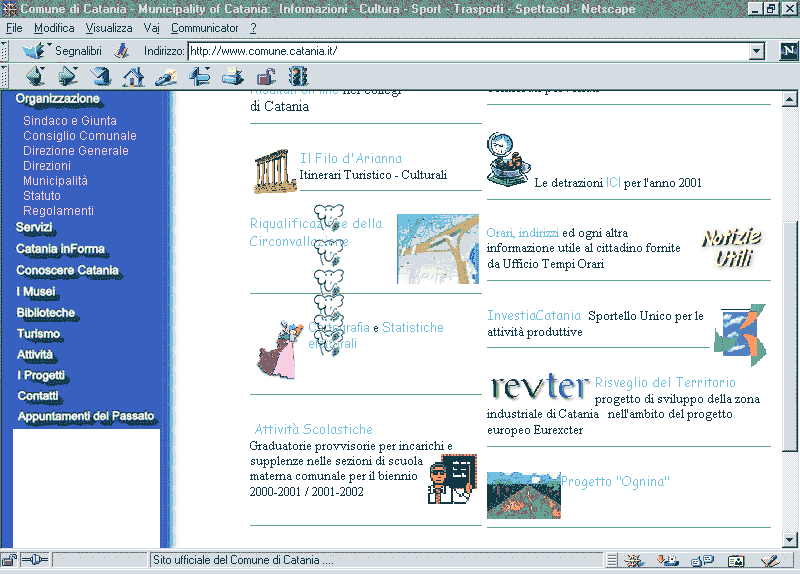Open the Biblioteche section

point(46,313)
